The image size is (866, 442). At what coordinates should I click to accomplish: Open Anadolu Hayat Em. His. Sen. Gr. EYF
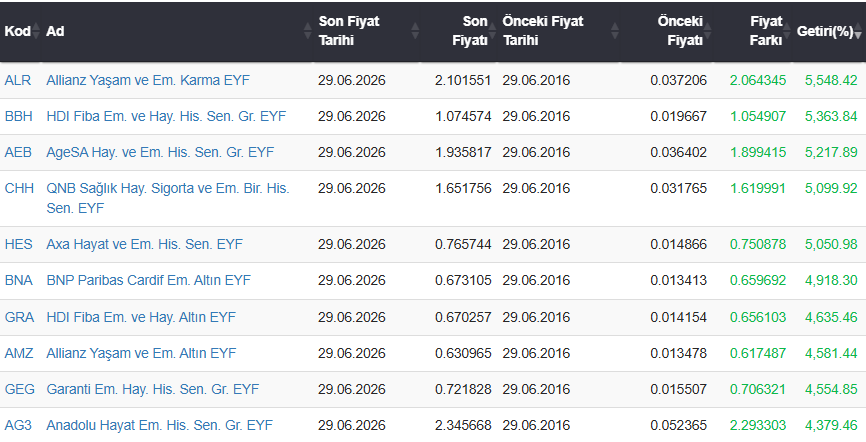pos(160,425)
